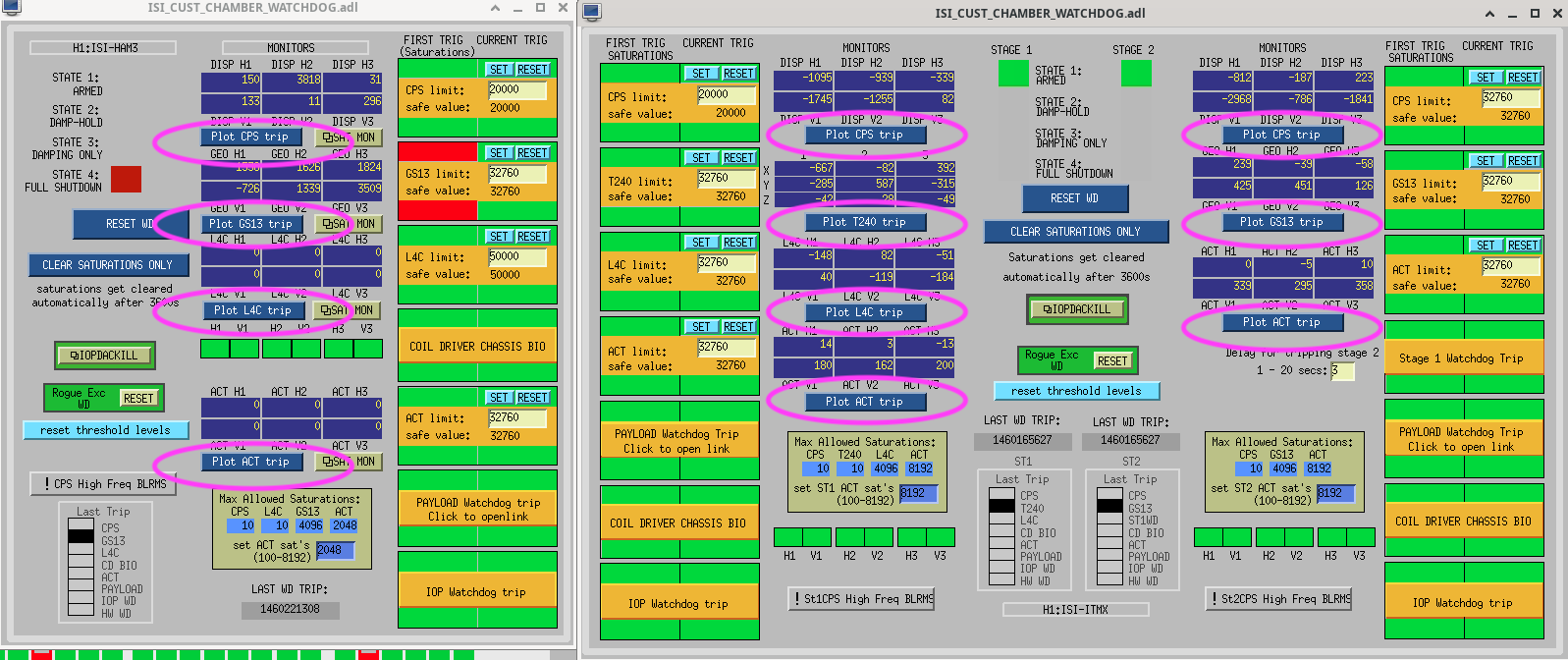This screenshot has width=1568, height=660.
Task: Click green STAGE 1 state indicator in ITMX
Action: tap(1013, 74)
